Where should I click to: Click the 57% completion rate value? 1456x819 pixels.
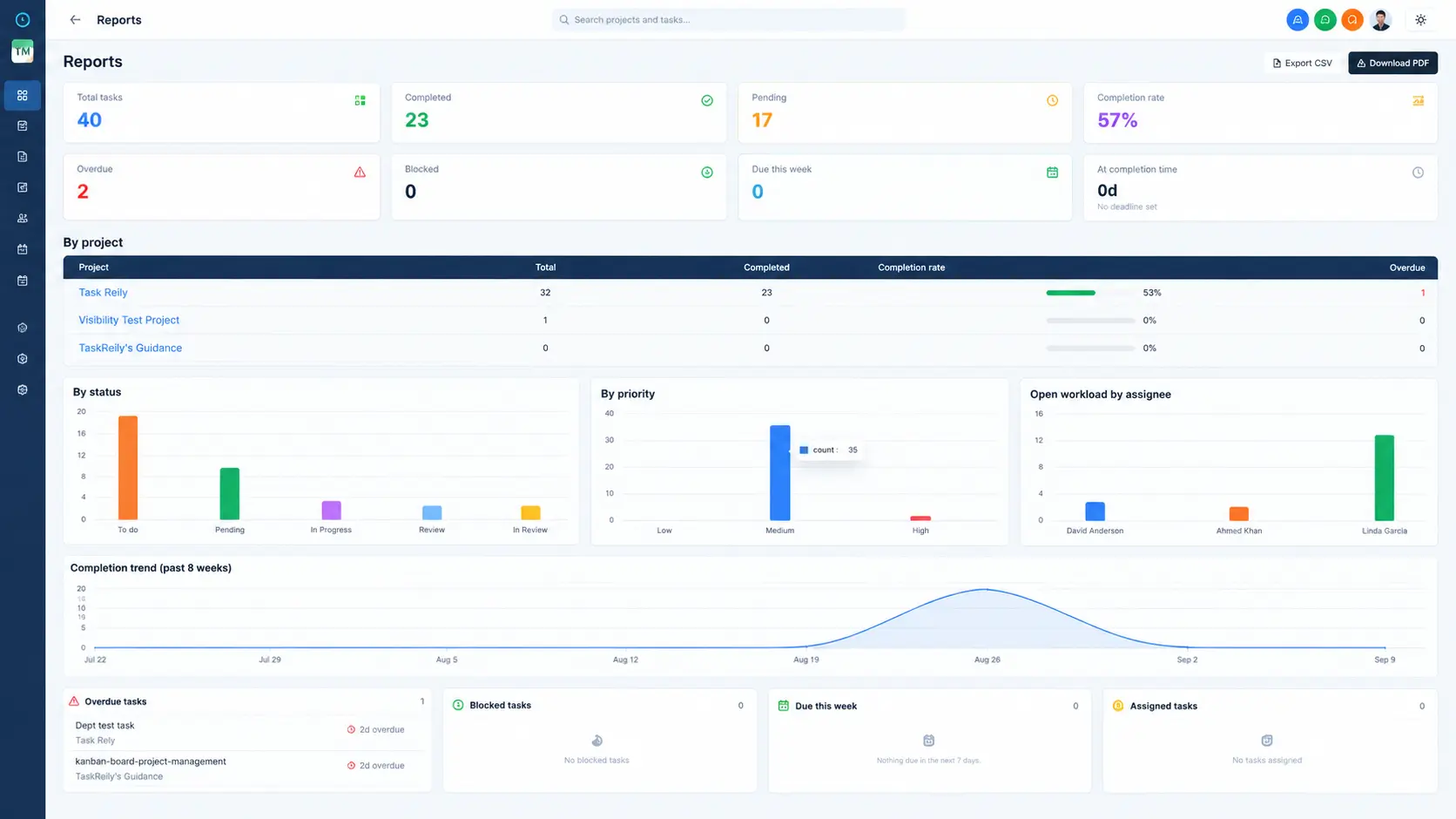pos(1117,120)
